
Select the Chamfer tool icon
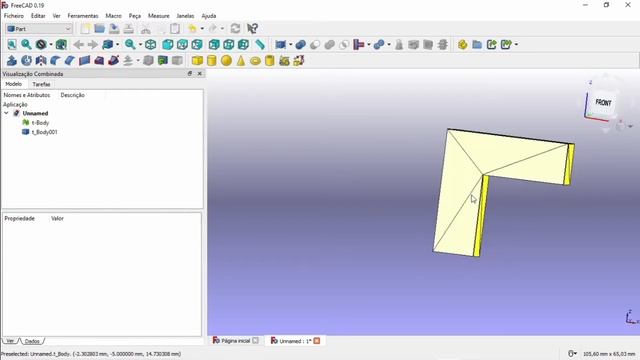[70, 61]
